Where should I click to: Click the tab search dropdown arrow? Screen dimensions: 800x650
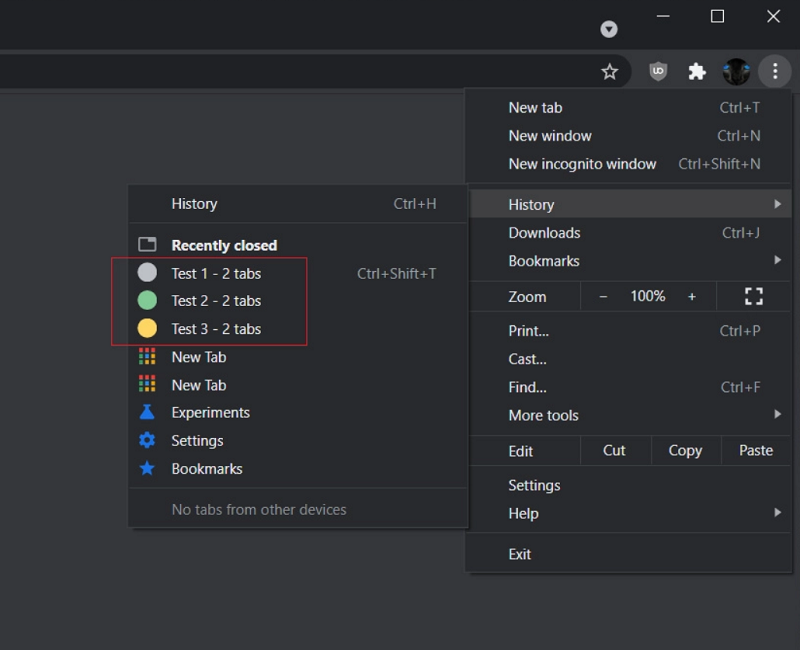[609, 29]
